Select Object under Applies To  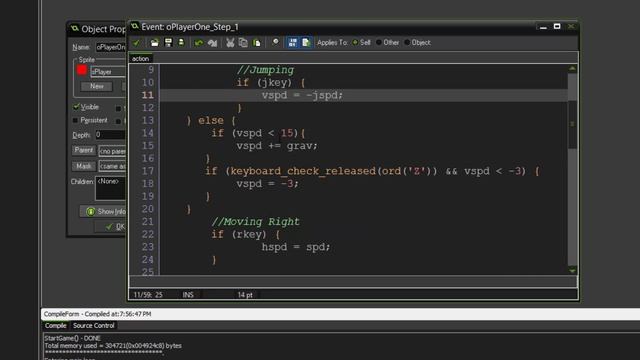click(417, 42)
